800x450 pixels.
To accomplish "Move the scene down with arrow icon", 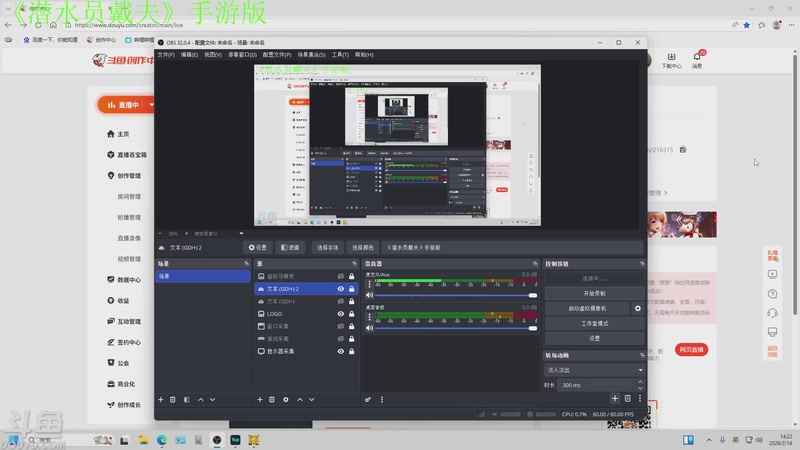I will click(213, 399).
